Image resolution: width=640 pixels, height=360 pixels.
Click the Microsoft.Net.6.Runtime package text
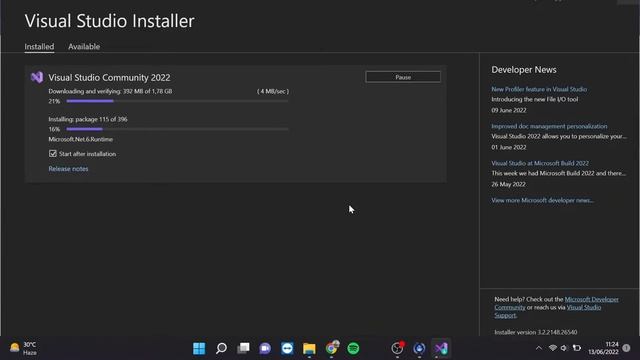[80, 139]
